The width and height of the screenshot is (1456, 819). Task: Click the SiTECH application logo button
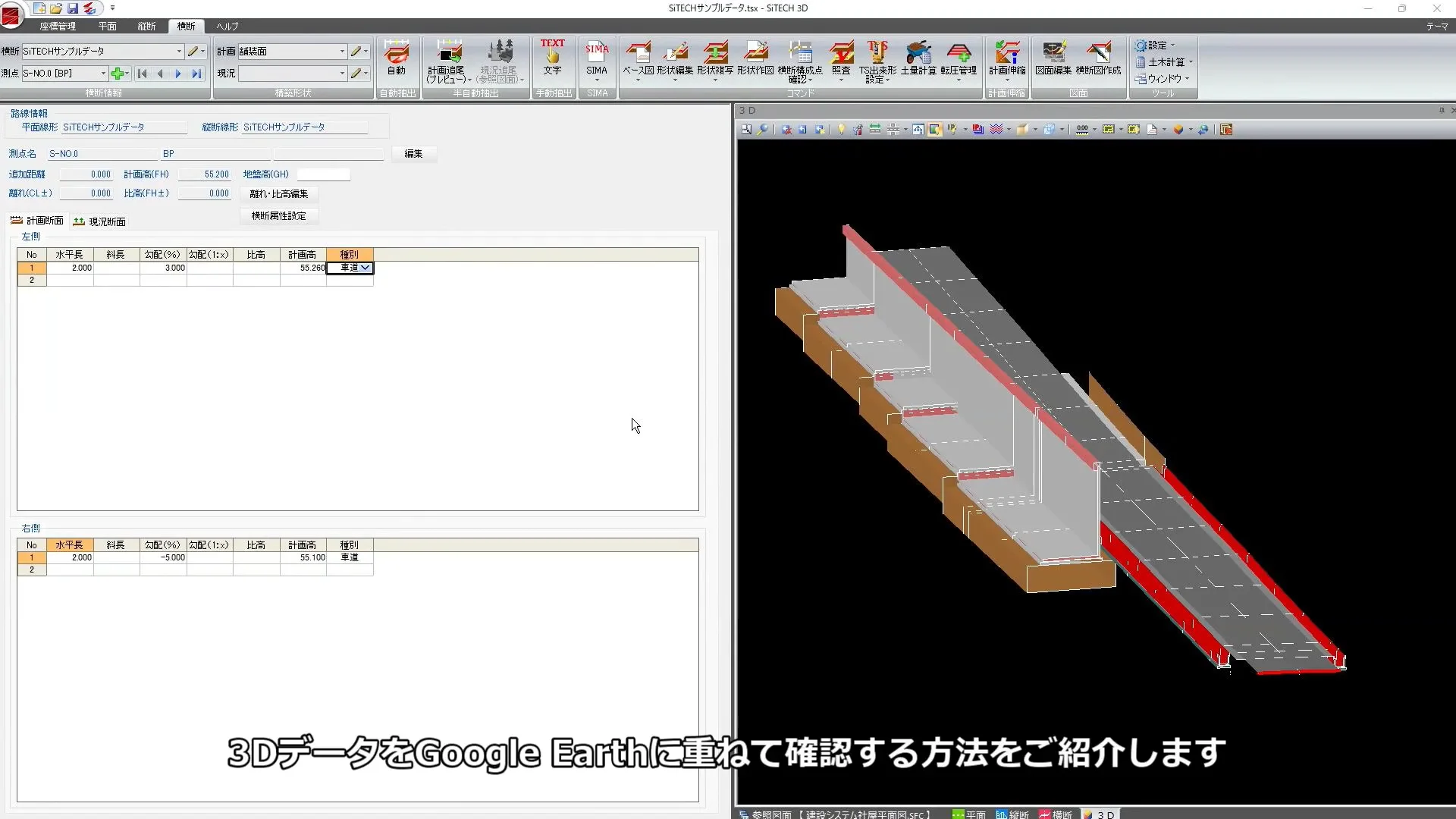(x=11, y=14)
